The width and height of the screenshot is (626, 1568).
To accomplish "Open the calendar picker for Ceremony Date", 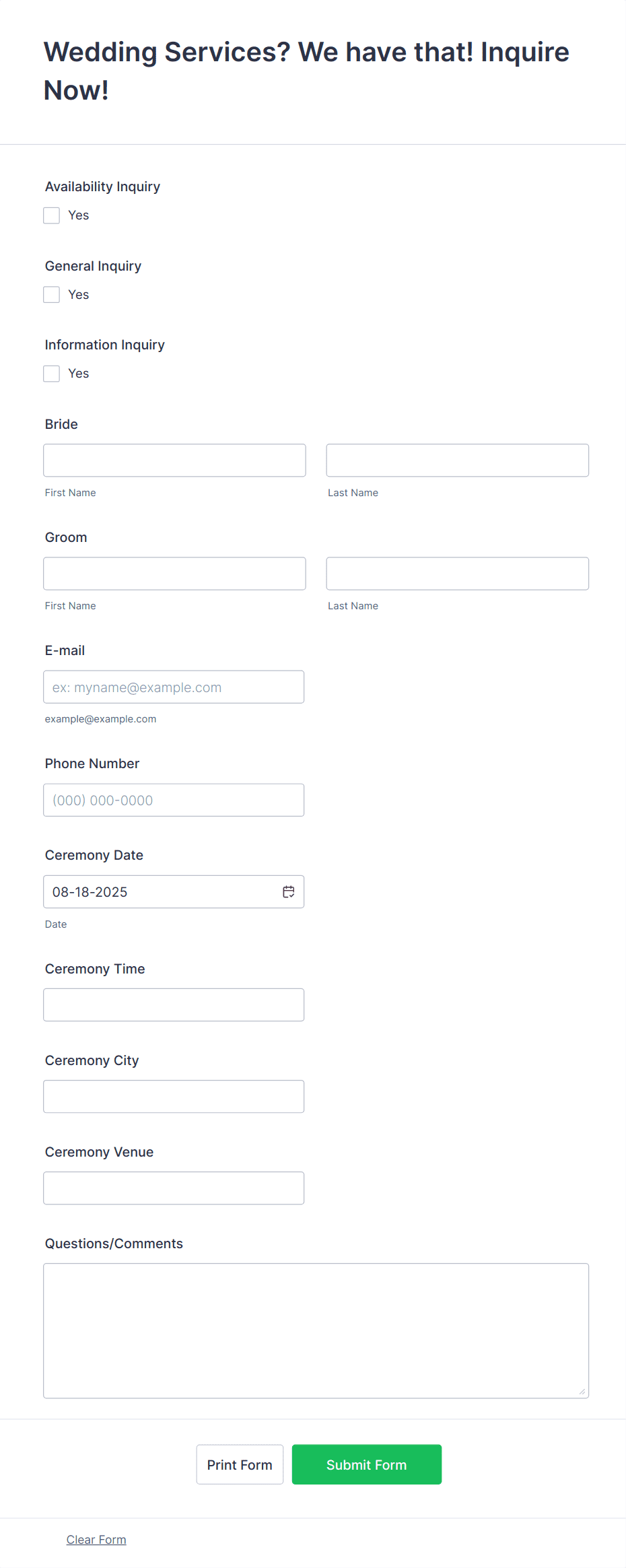I will pos(289,891).
